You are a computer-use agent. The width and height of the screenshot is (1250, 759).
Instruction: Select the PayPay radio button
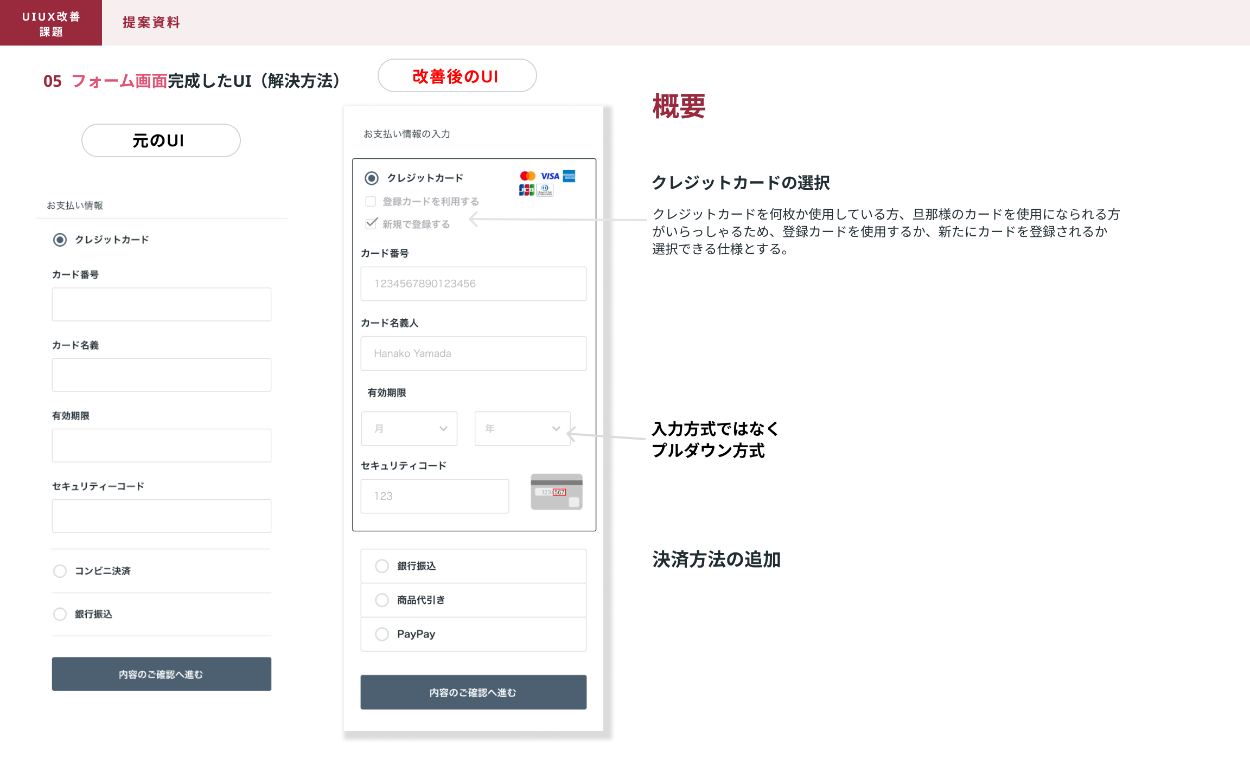[x=382, y=634]
